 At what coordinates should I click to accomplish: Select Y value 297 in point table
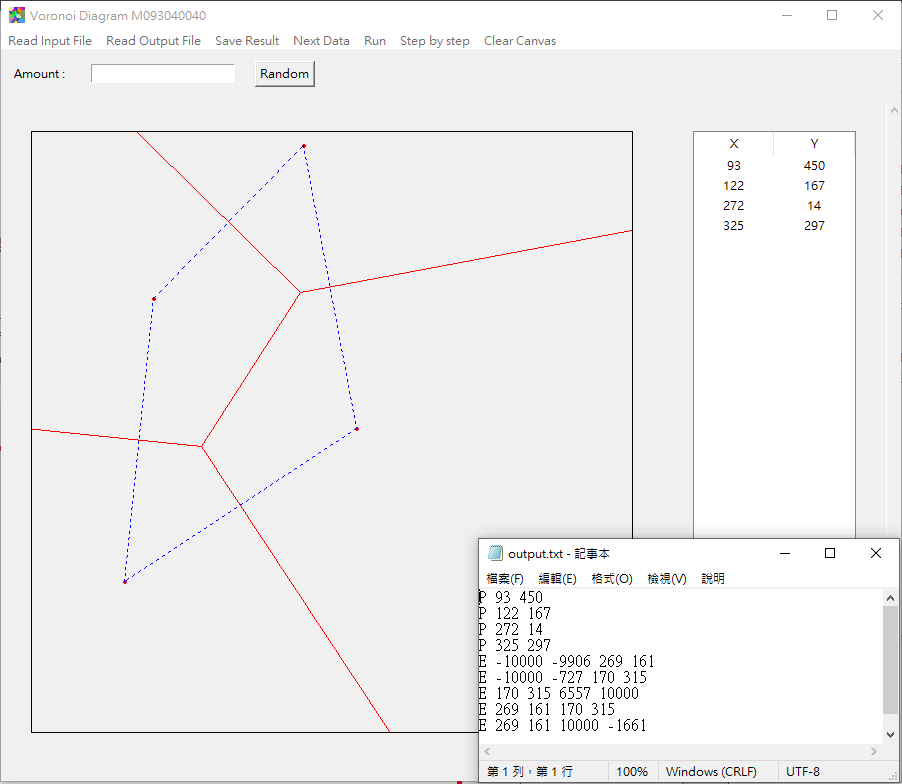pos(815,226)
